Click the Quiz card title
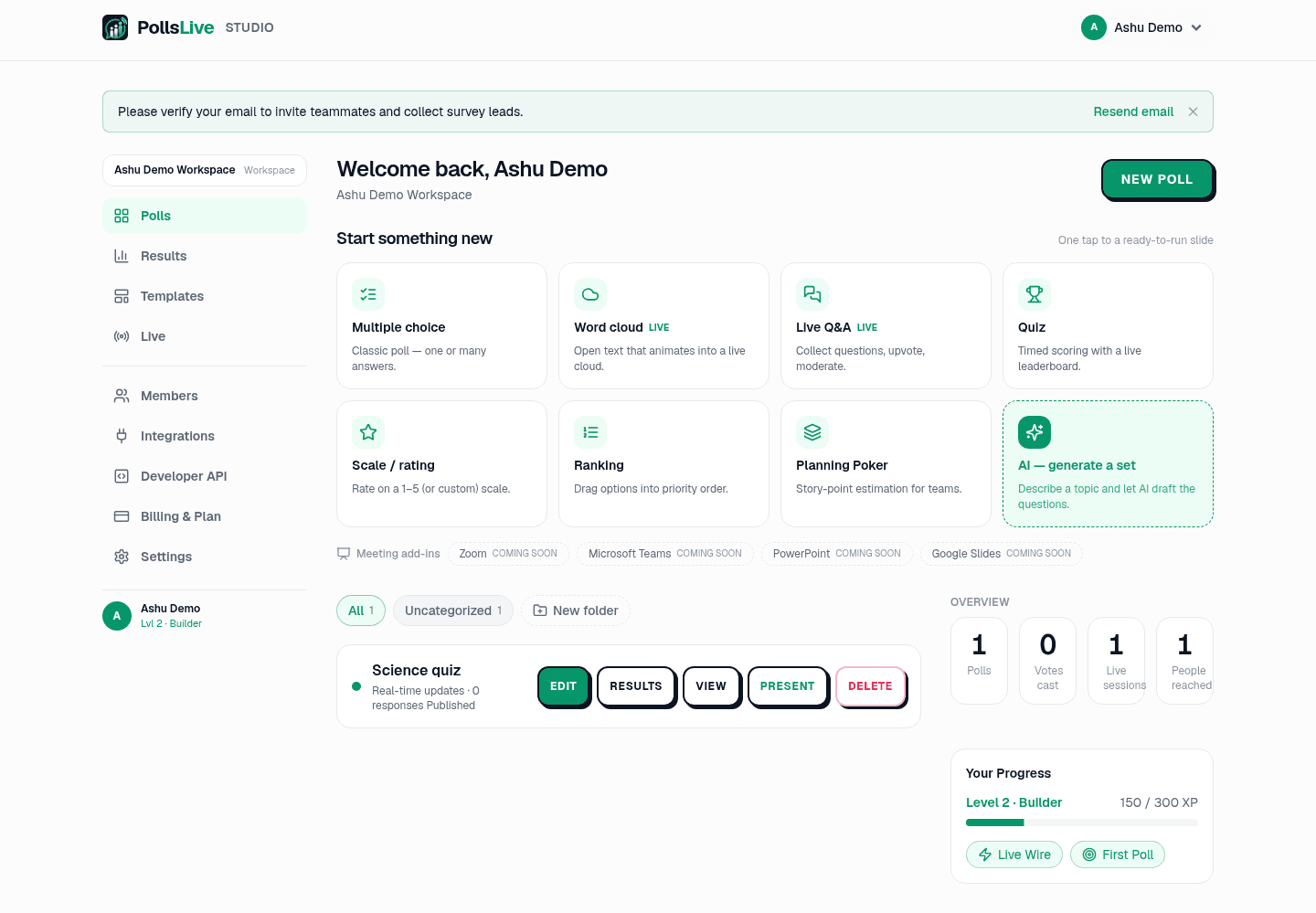The width and height of the screenshot is (1316, 913). (x=1032, y=327)
